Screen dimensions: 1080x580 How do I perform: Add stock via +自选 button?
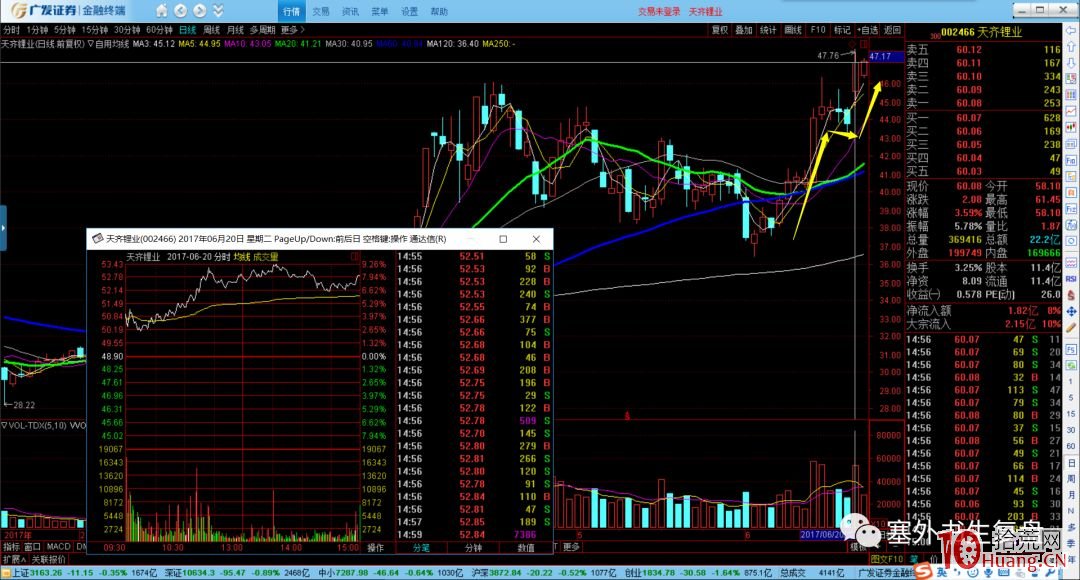click(868, 30)
